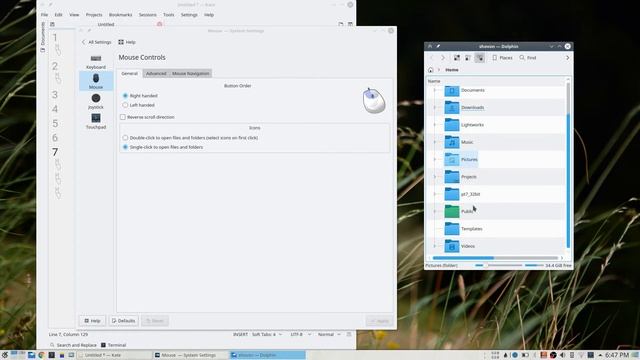This screenshot has height=360, width=640.
Task: Expand the Pictures folder tree arrow
Action: [435, 160]
